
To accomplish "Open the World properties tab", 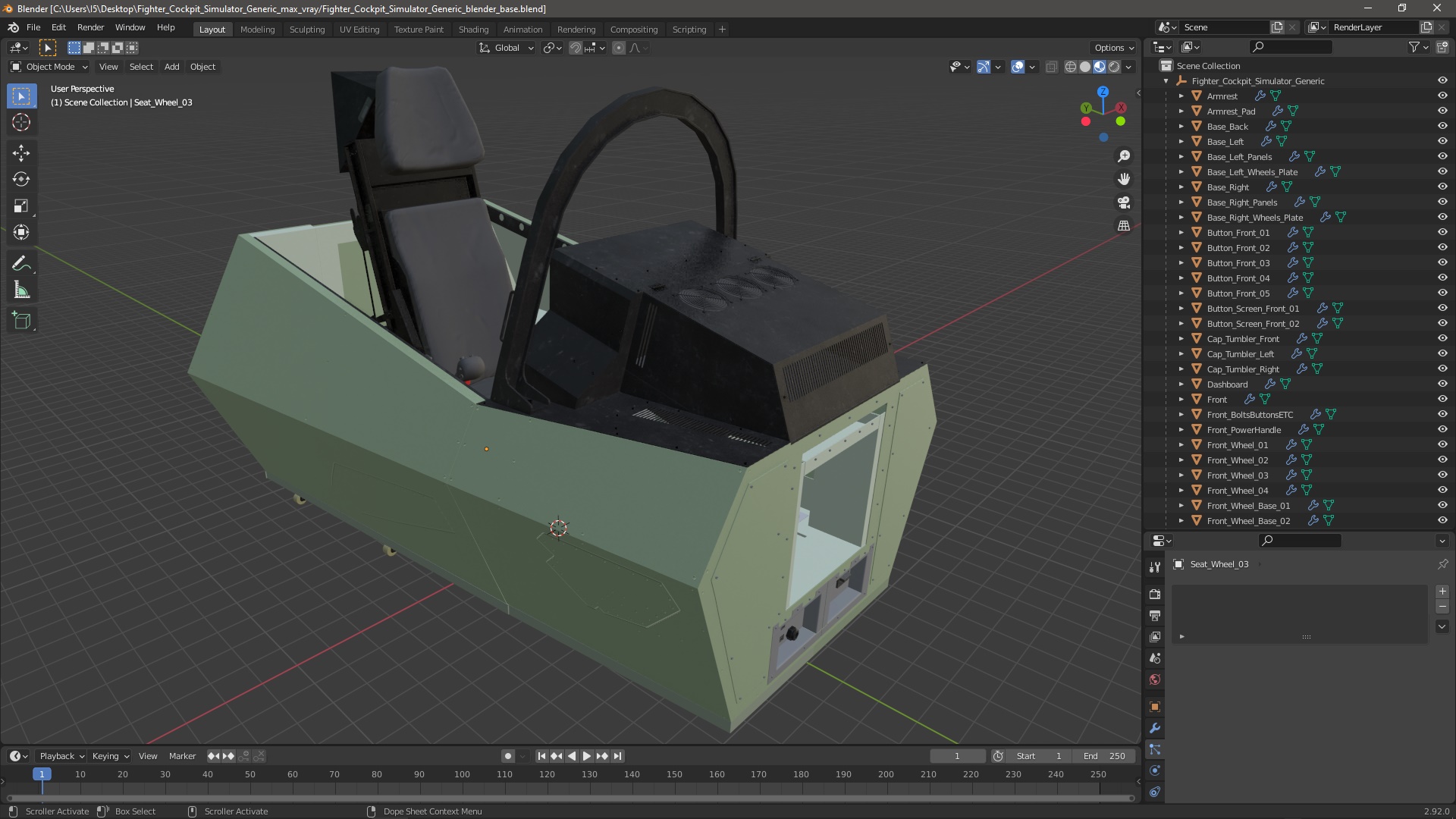I will tap(1155, 679).
